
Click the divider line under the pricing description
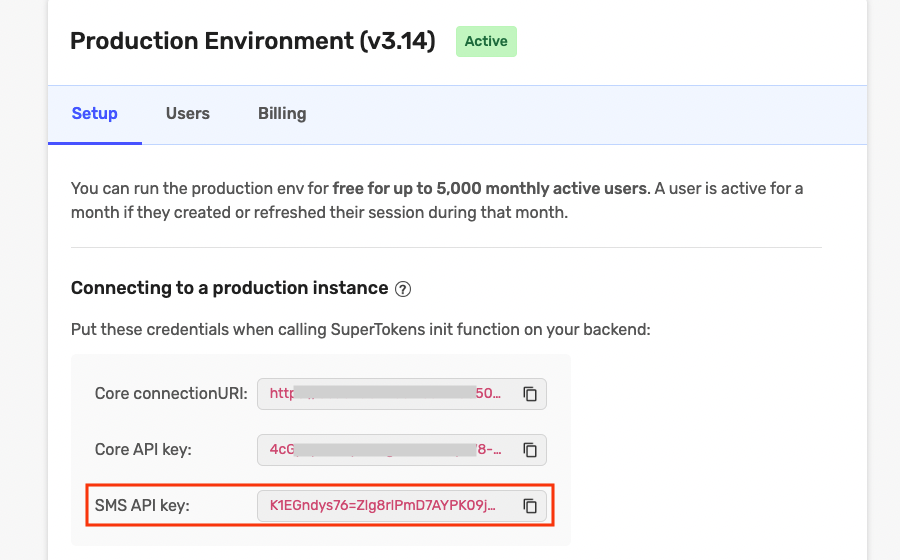click(x=446, y=247)
